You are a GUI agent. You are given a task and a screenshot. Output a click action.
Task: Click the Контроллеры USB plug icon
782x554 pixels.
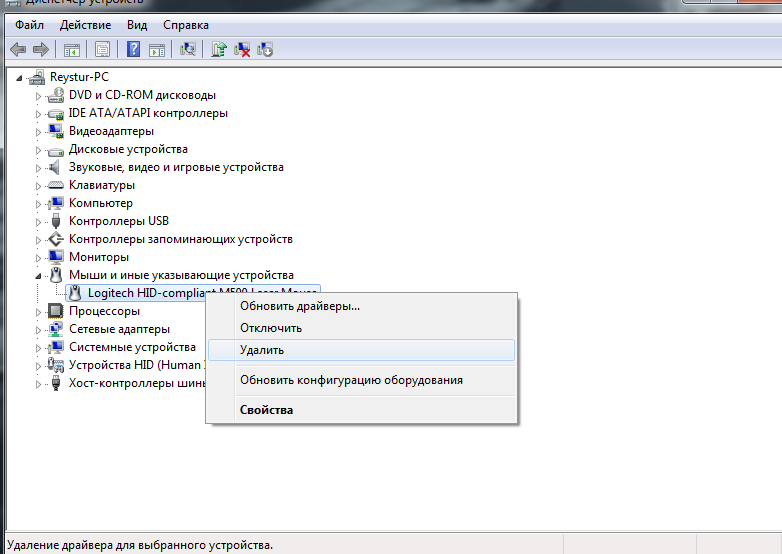(56, 221)
